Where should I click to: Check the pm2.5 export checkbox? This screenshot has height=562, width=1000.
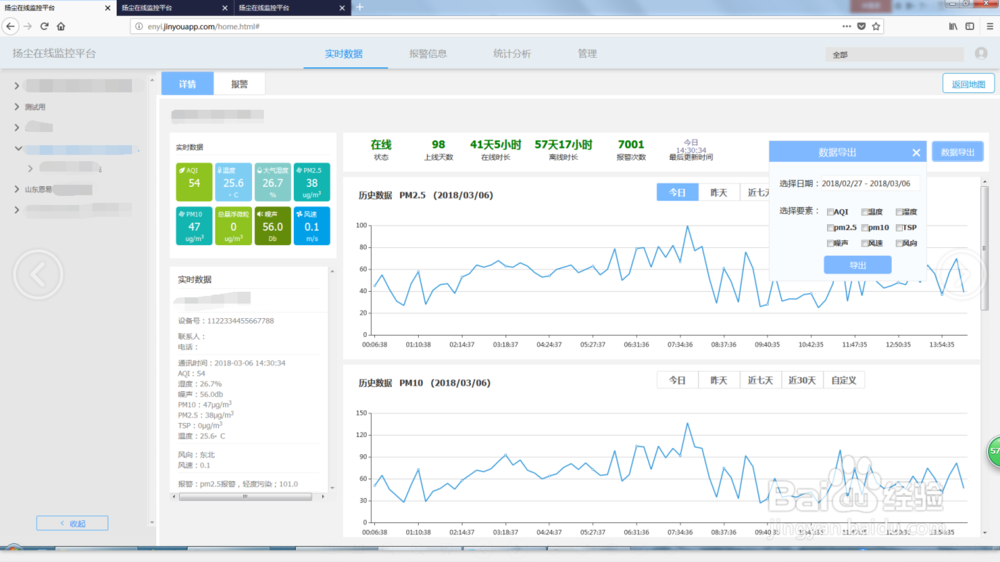point(830,228)
